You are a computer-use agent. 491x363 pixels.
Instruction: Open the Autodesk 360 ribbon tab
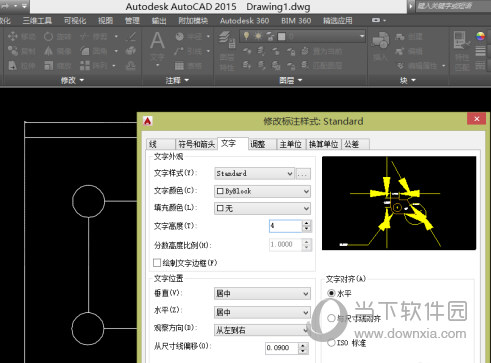pos(244,21)
